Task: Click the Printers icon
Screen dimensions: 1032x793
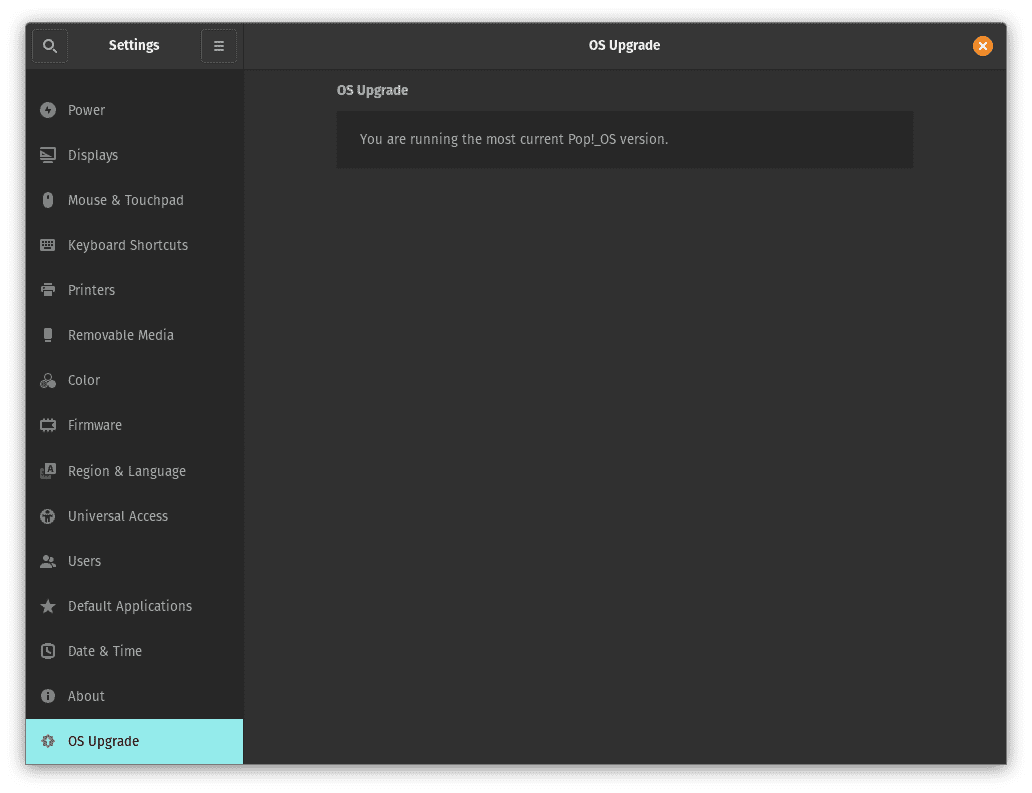Action: [48, 290]
